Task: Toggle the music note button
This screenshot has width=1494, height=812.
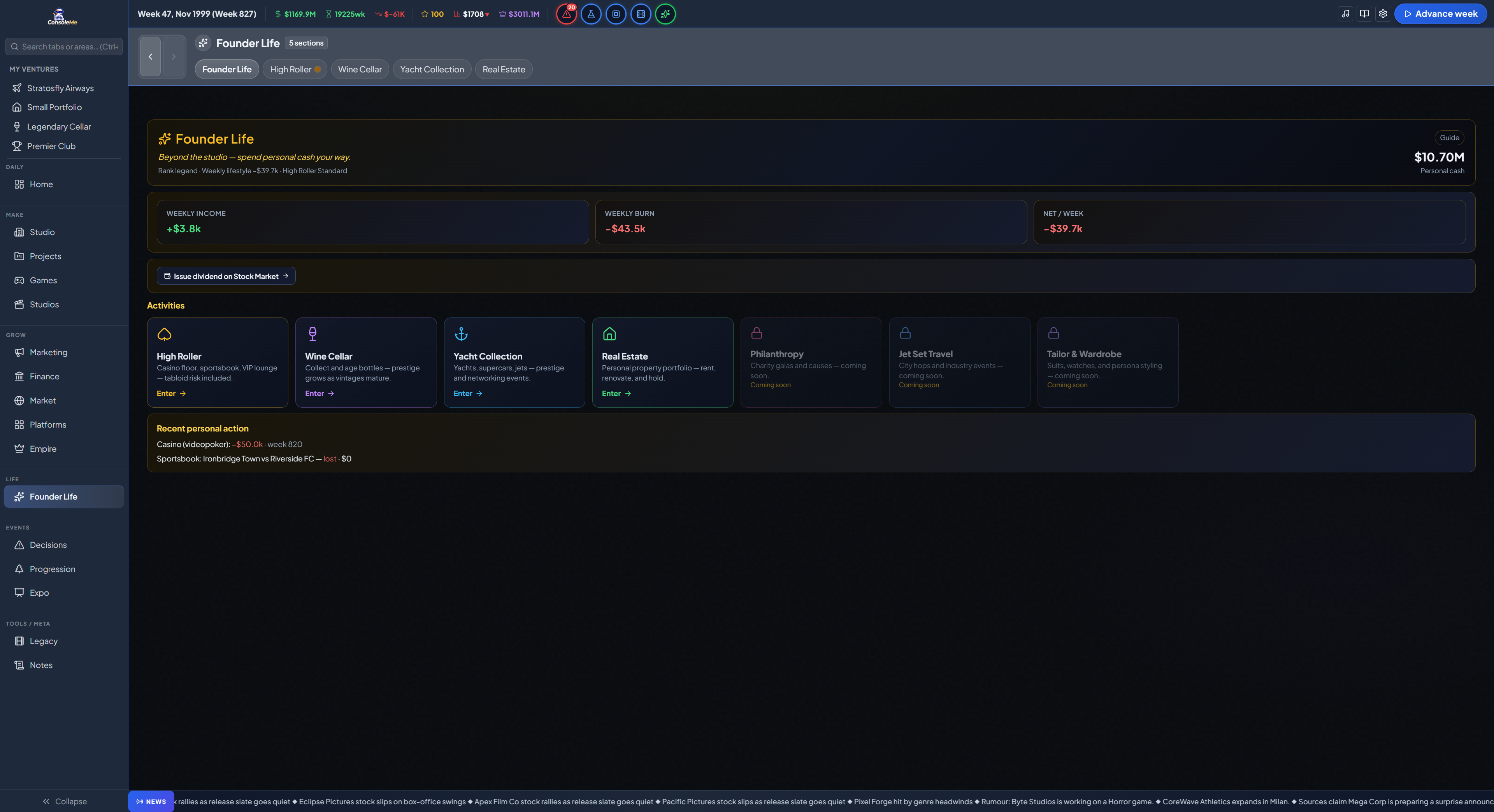Action: pos(1345,14)
